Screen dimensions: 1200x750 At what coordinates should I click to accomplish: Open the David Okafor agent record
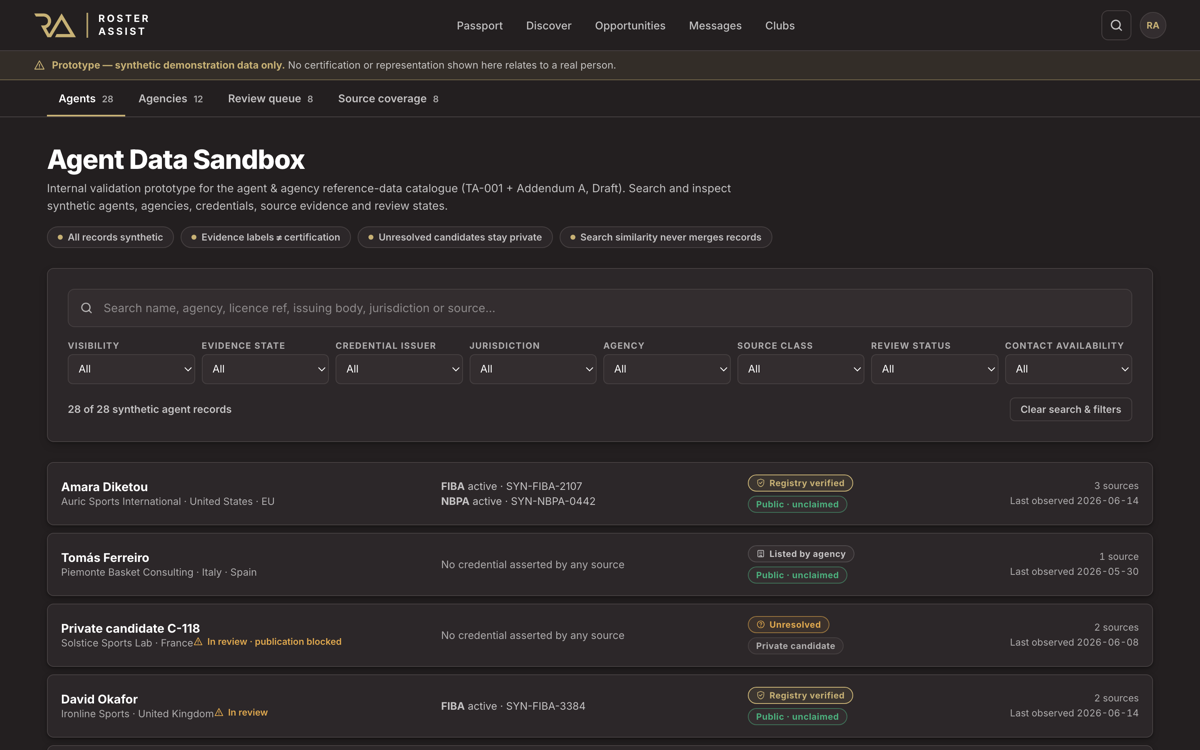point(600,706)
